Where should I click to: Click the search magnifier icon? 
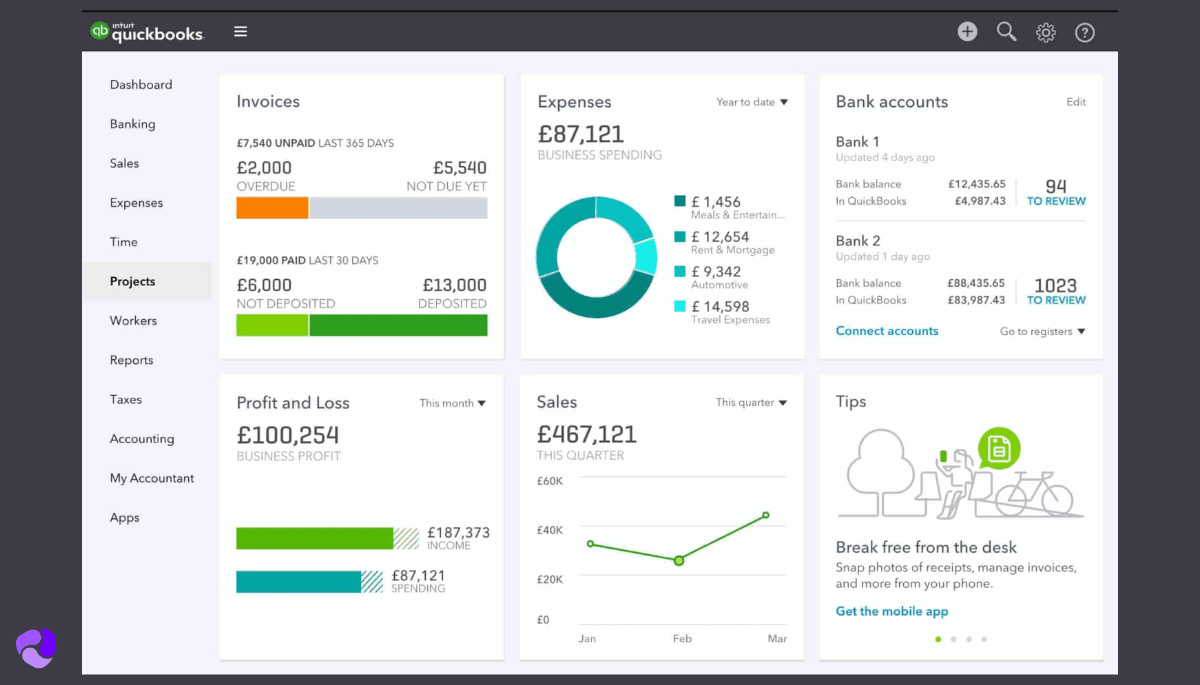[1006, 32]
